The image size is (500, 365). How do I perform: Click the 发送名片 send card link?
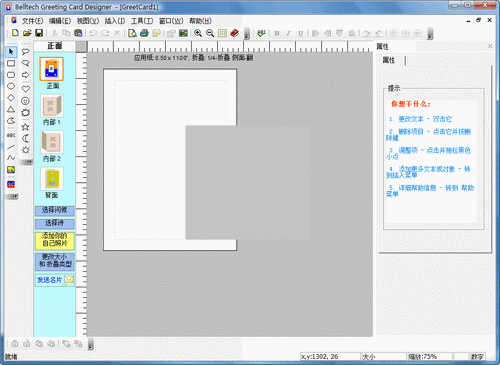pos(55,280)
